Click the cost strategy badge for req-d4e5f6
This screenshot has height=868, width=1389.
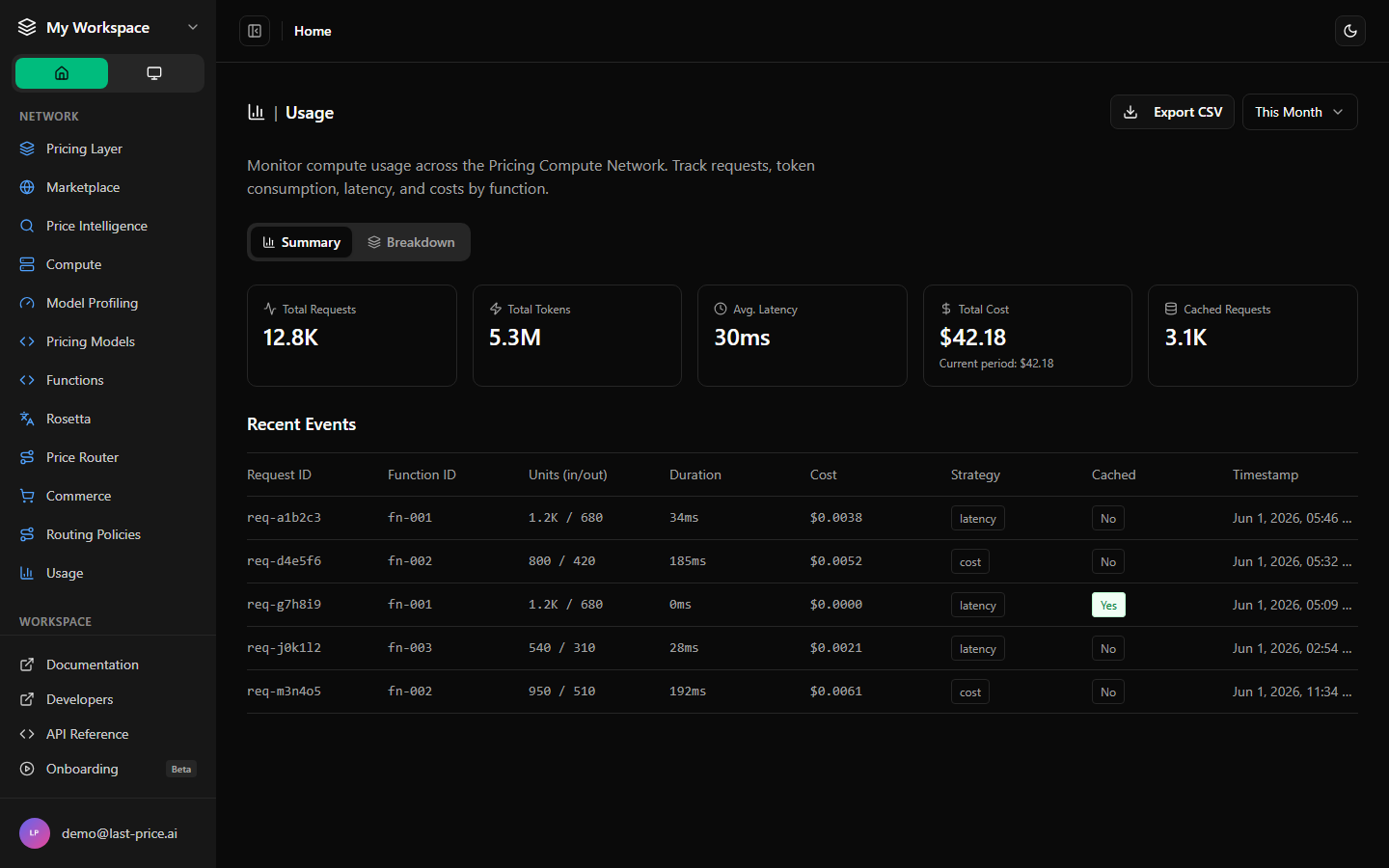pyautogui.click(x=970, y=561)
